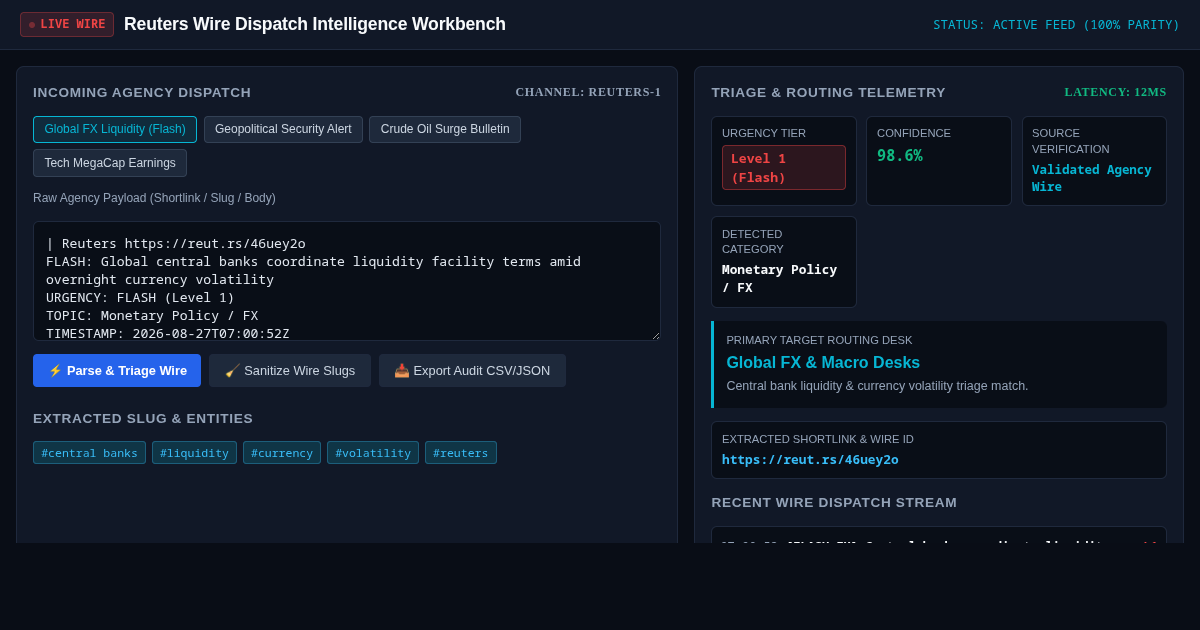This screenshot has width=1200, height=630.
Task: Click the #currency tag
Action: pos(282,453)
